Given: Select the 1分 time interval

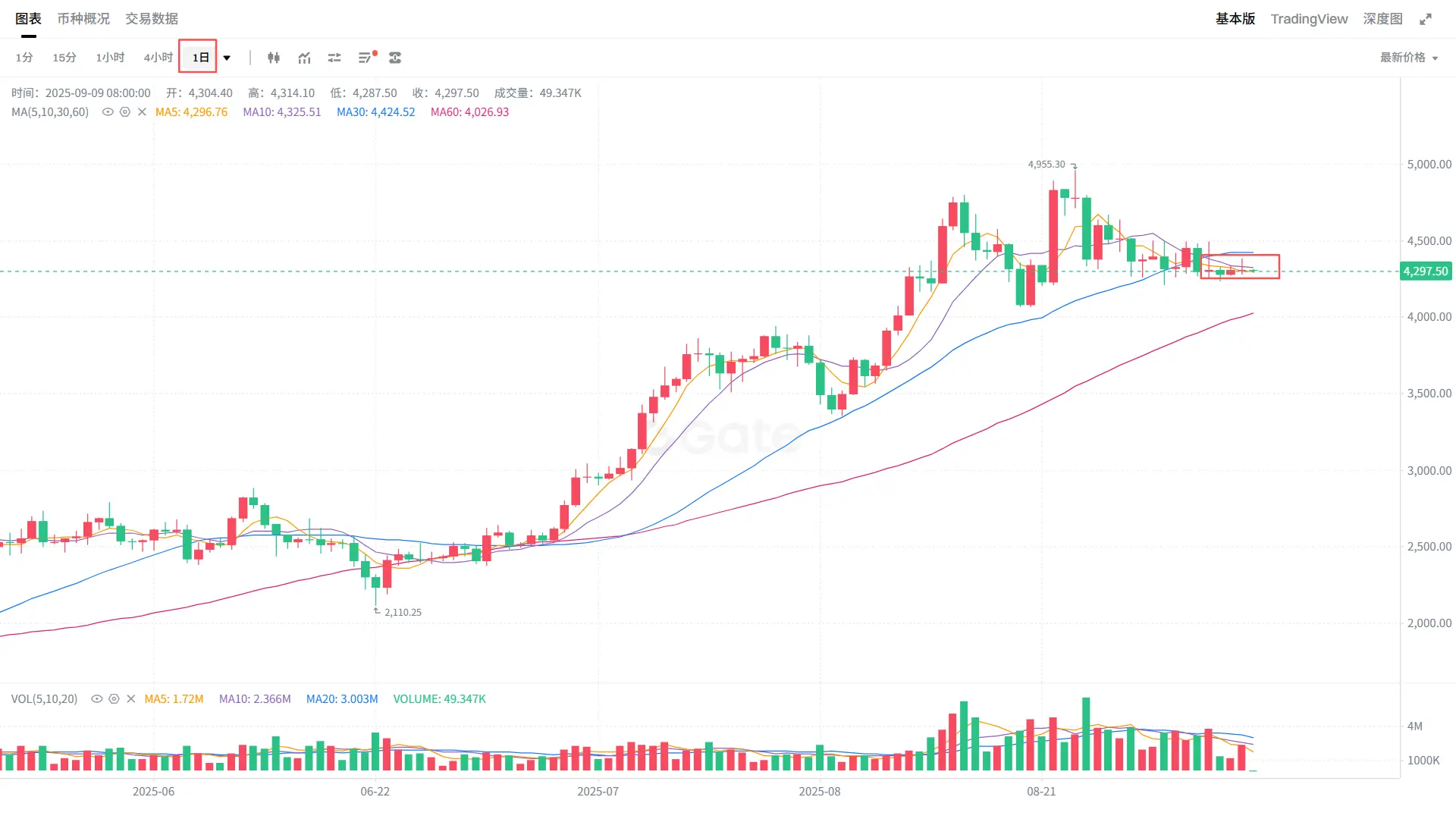Looking at the screenshot, I should click(x=24, y=58).
